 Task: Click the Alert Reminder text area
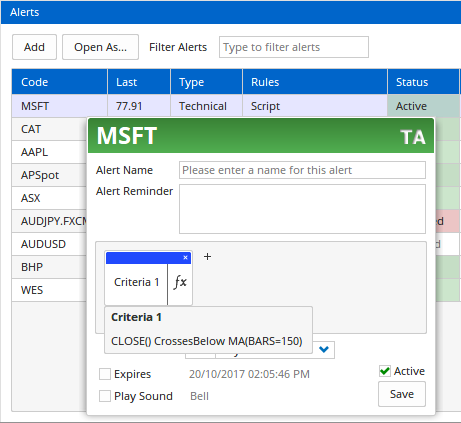[x=302, y=209]
